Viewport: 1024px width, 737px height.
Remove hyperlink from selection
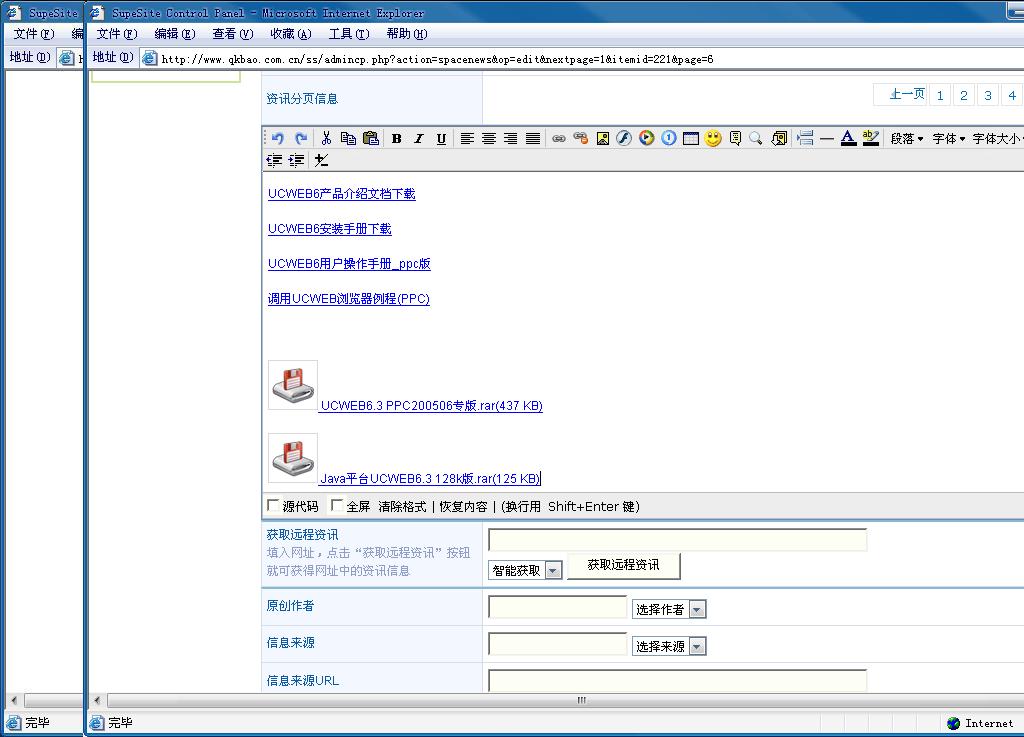(581, 138)
